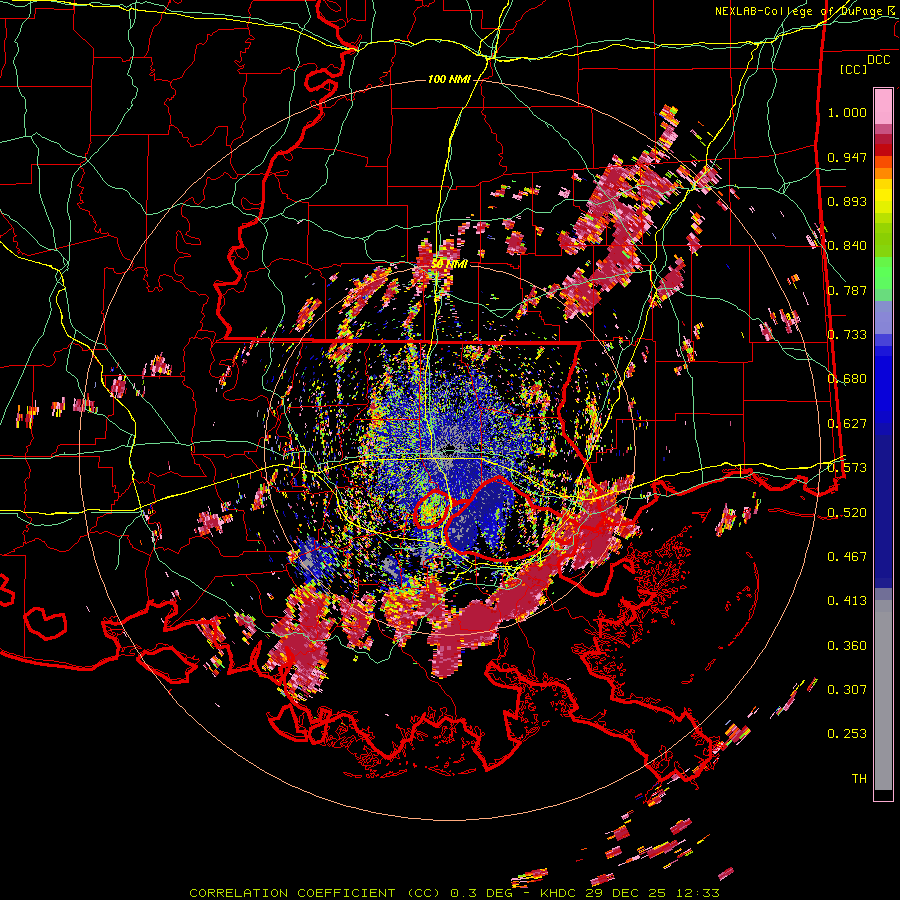Select the 0.893 legend value
The height and width of the screenshot is (900, 900).
[847, 201]
